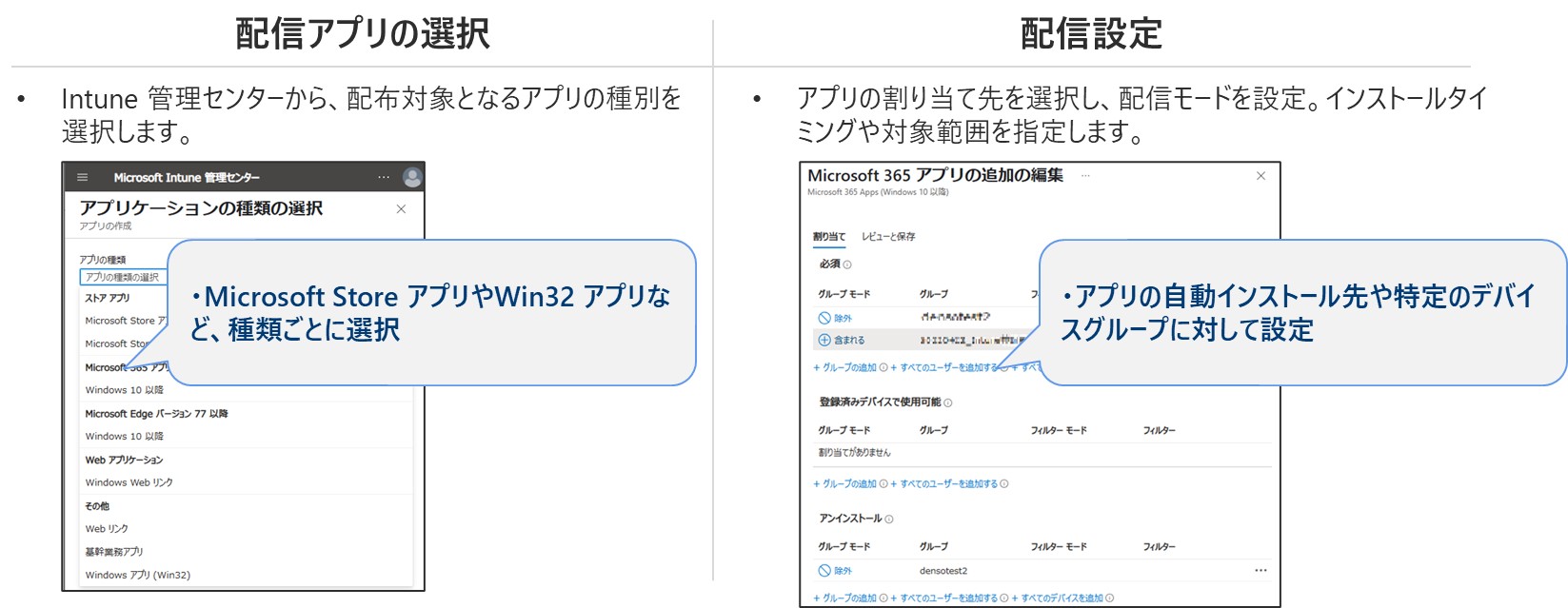Click the info icon beside 登録済みデバイスで使用可能

point(947,402)
